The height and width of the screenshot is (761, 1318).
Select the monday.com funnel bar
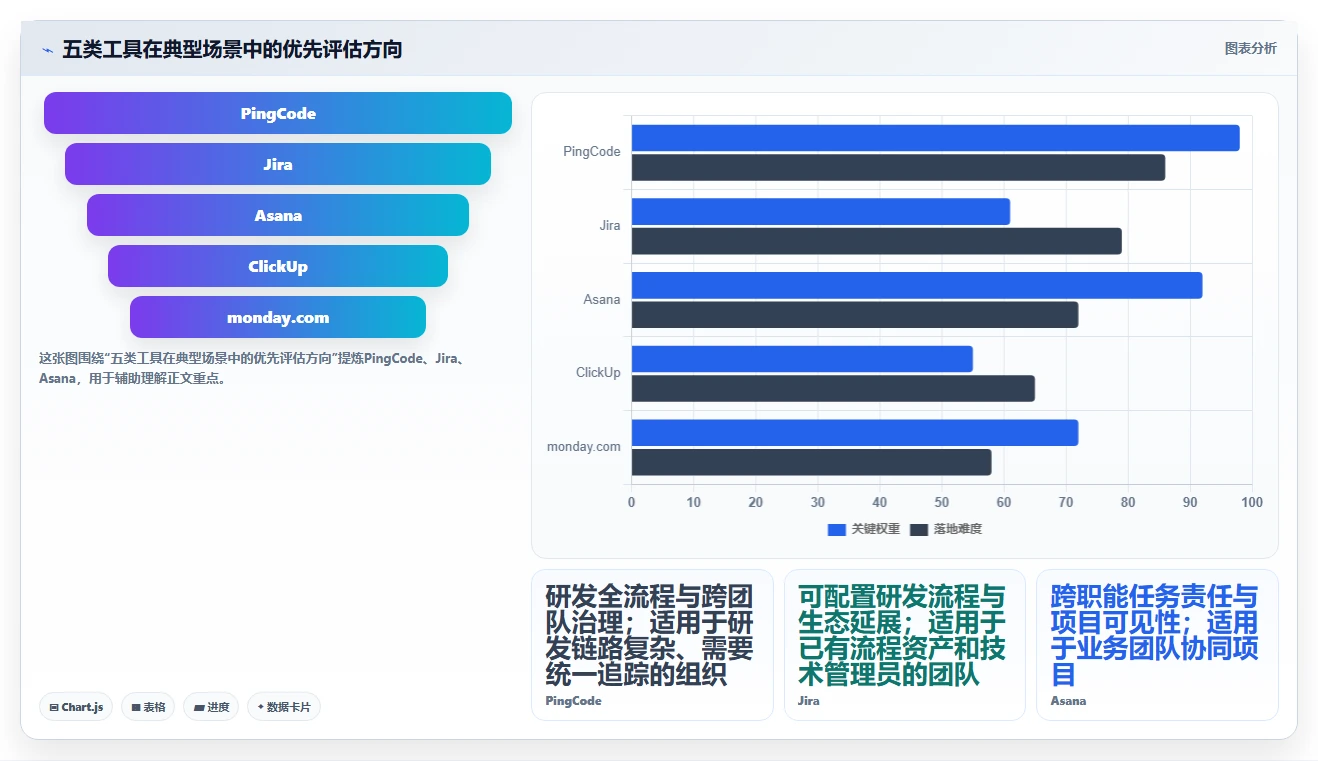[278, 317]
